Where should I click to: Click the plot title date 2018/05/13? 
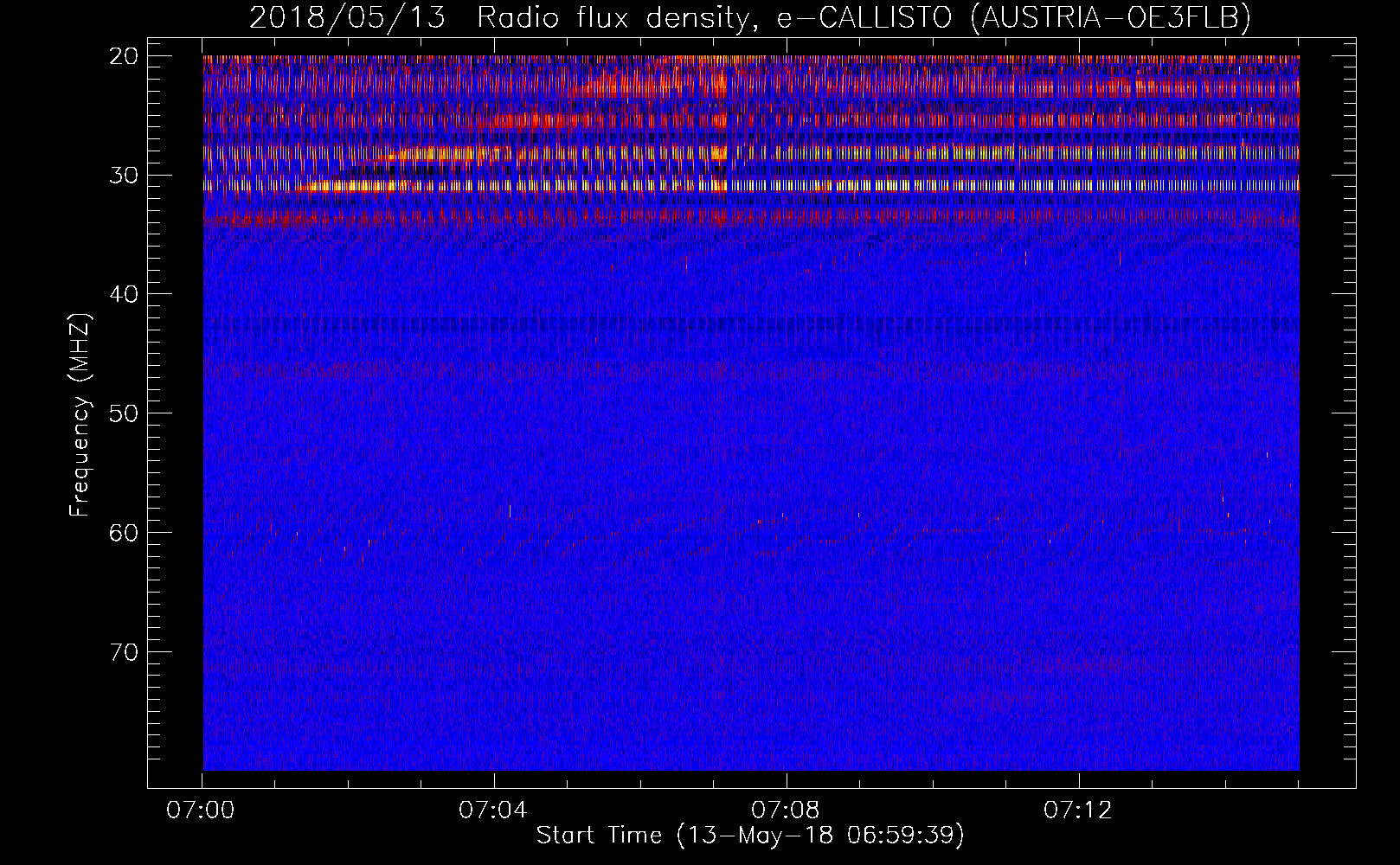coord(347,17)
